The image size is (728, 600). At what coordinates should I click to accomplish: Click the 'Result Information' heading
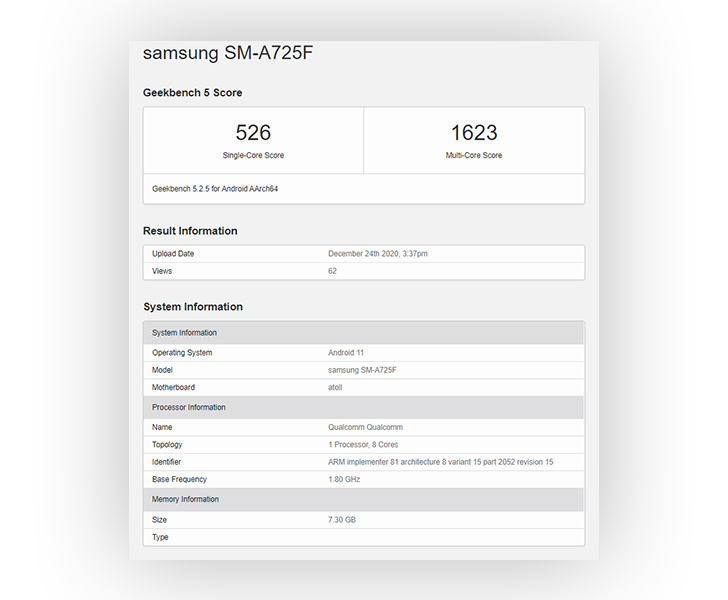(x=190, y=231)
